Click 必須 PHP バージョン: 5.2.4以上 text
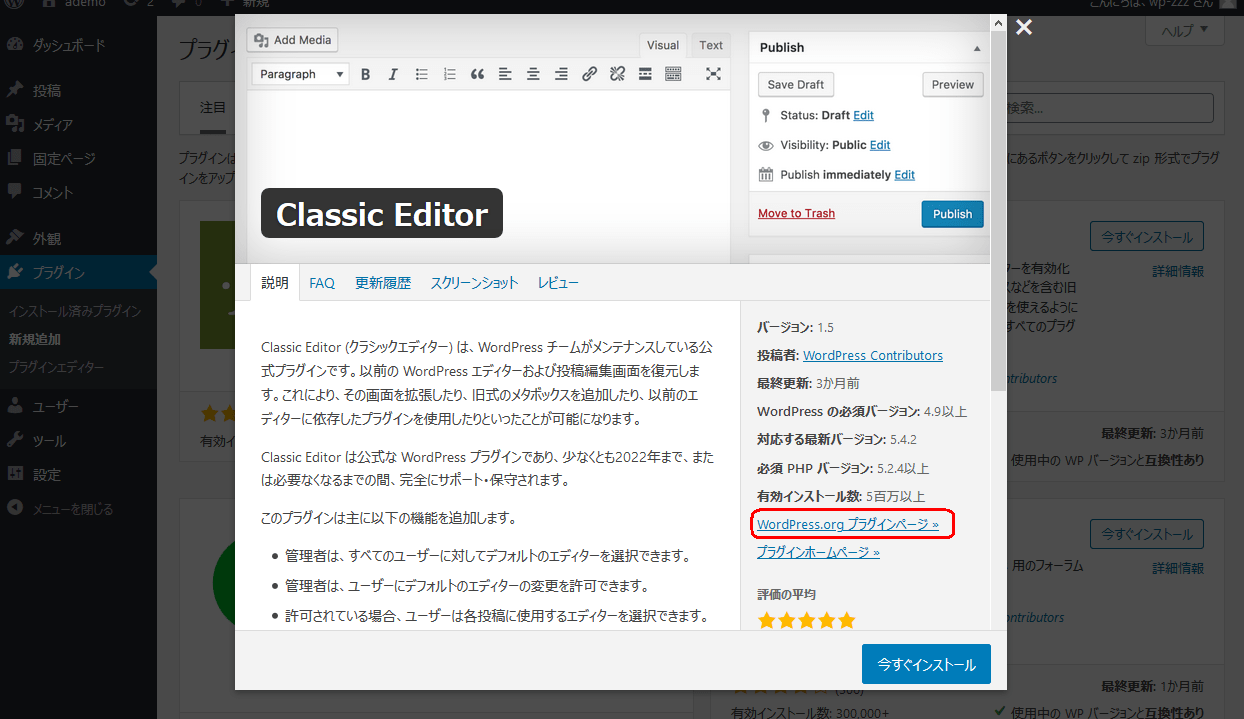The height and width of the screenshot is (719, 1244). click(x=843, y=467)
